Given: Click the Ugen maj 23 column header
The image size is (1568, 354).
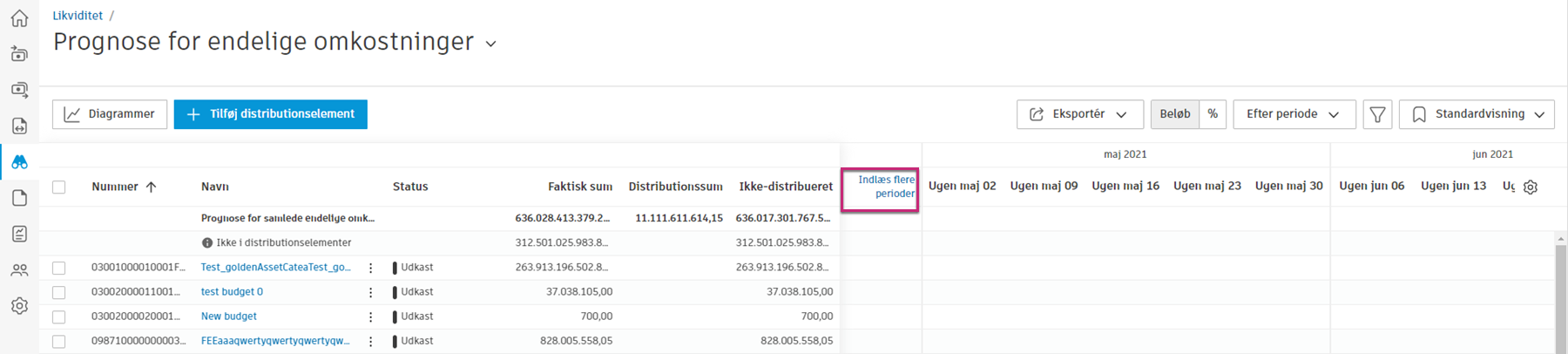Looking at the screenshot, I should pos(1207,186).
